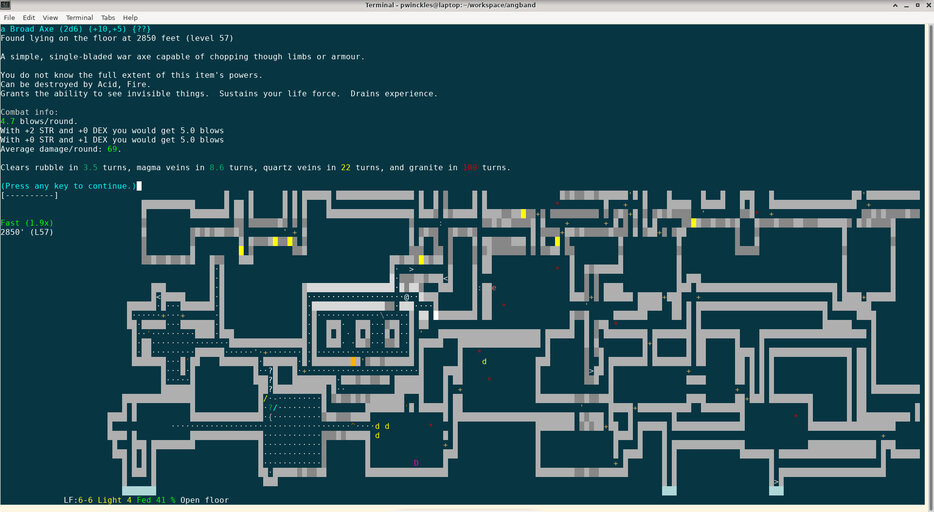Screen dimensions: 934x512
Task: Click the green Fast (1.9x) speed indicator
Action: point(29,222)
